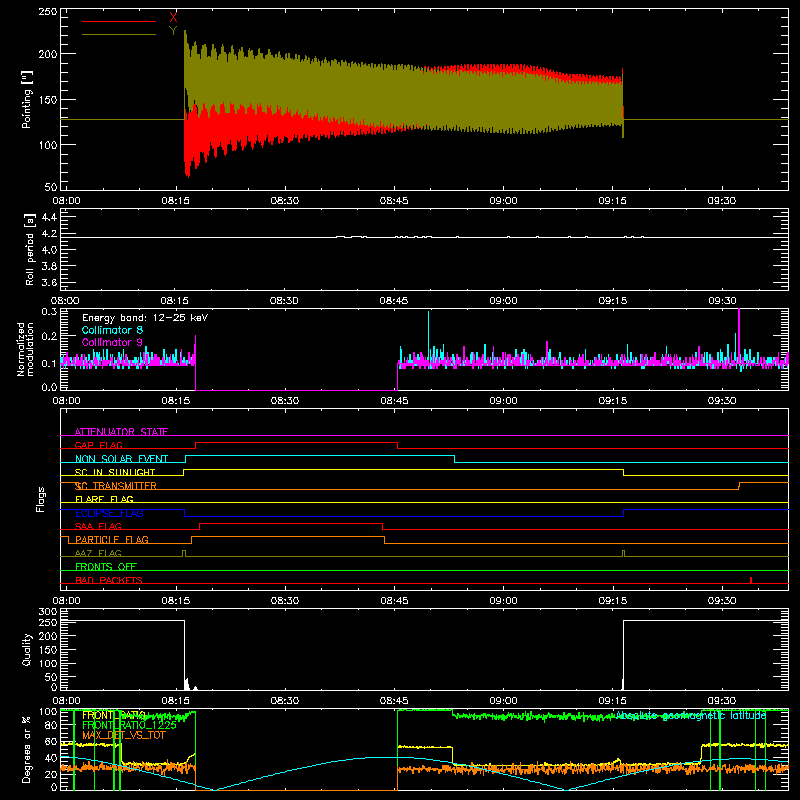
Task: Click the olive Y legend line
Action: [x=119, y=35]
